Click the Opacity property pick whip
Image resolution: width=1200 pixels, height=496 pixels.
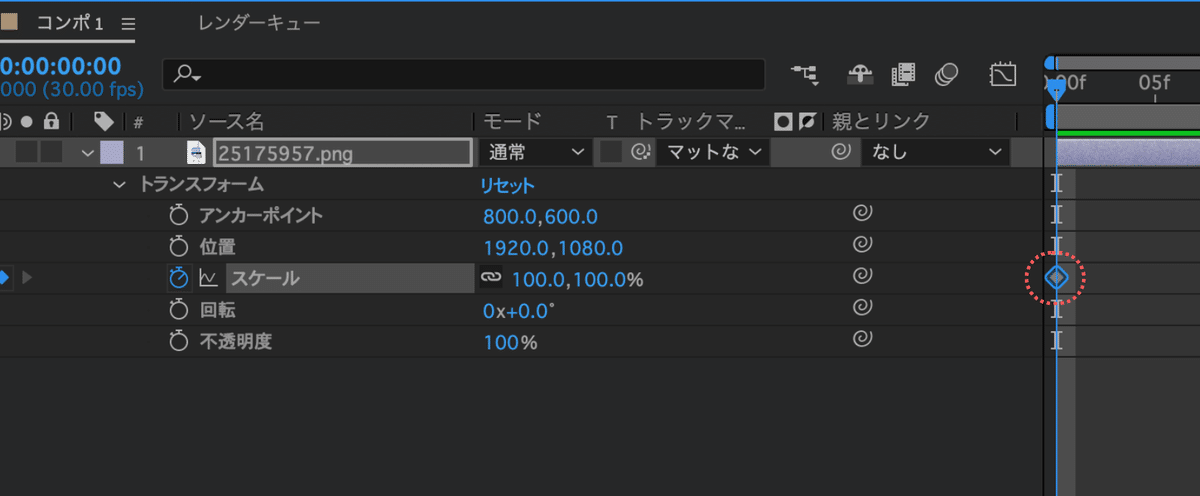coord(861,341)
